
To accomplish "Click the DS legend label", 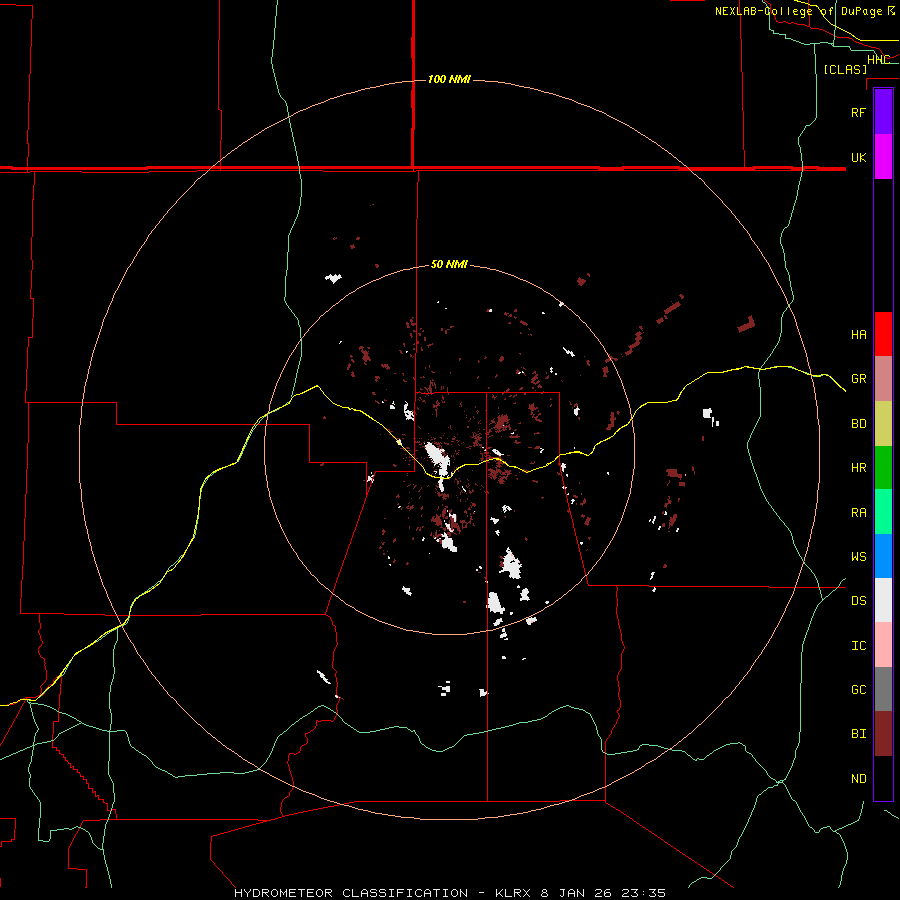I will [858, 601].
